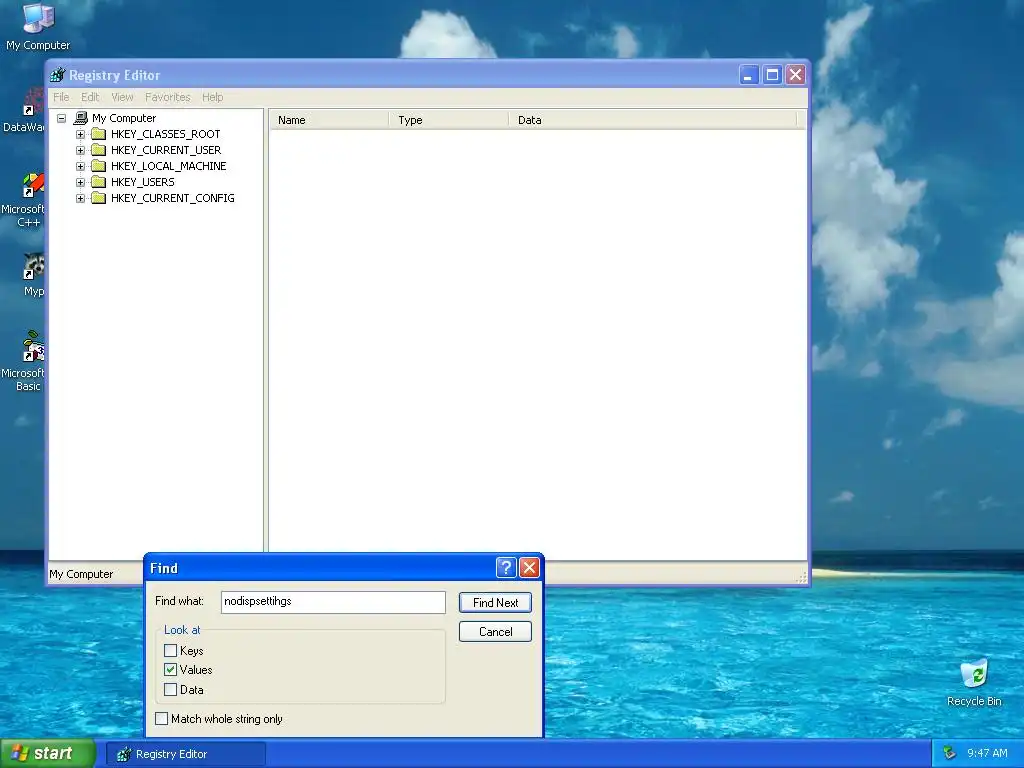Minimize the Registry Editor window
The image size is (1024, 768).
click(x=748, y=75)
